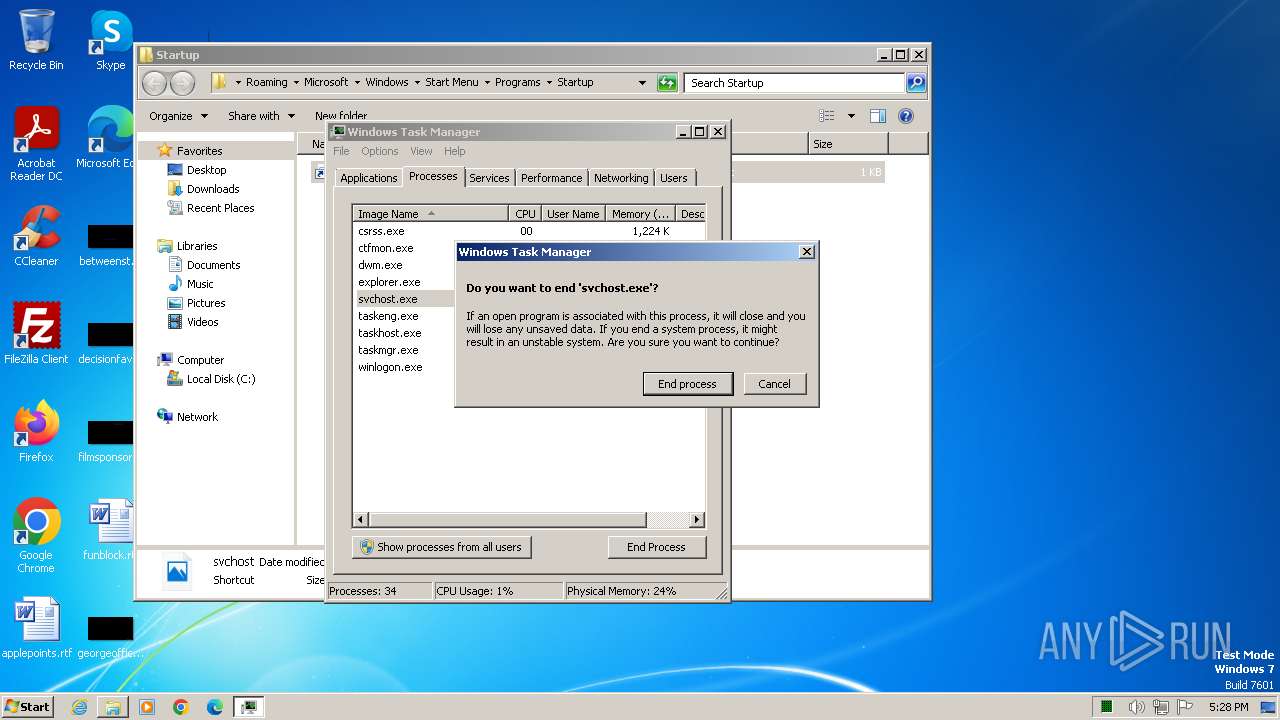Click the Explorer refresh button icon
Image resolution: width=1280 pixels, height=720 pixels.
[x=667, y=83]
